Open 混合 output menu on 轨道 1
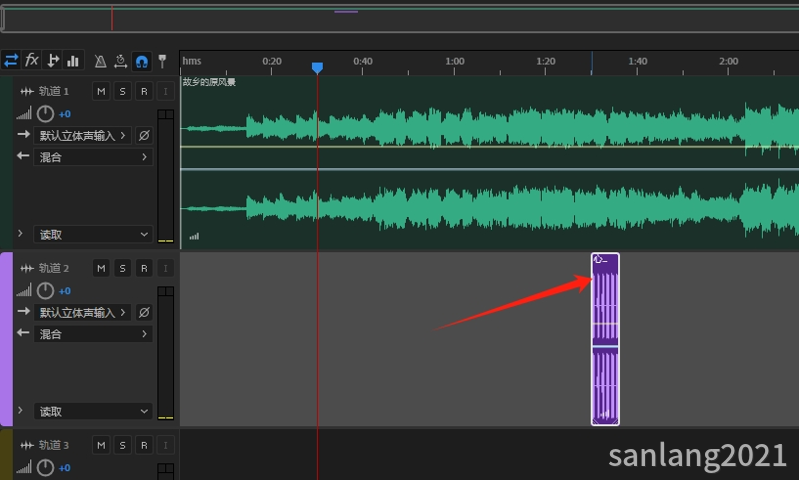The image size is (799, 480). (92, 157)
